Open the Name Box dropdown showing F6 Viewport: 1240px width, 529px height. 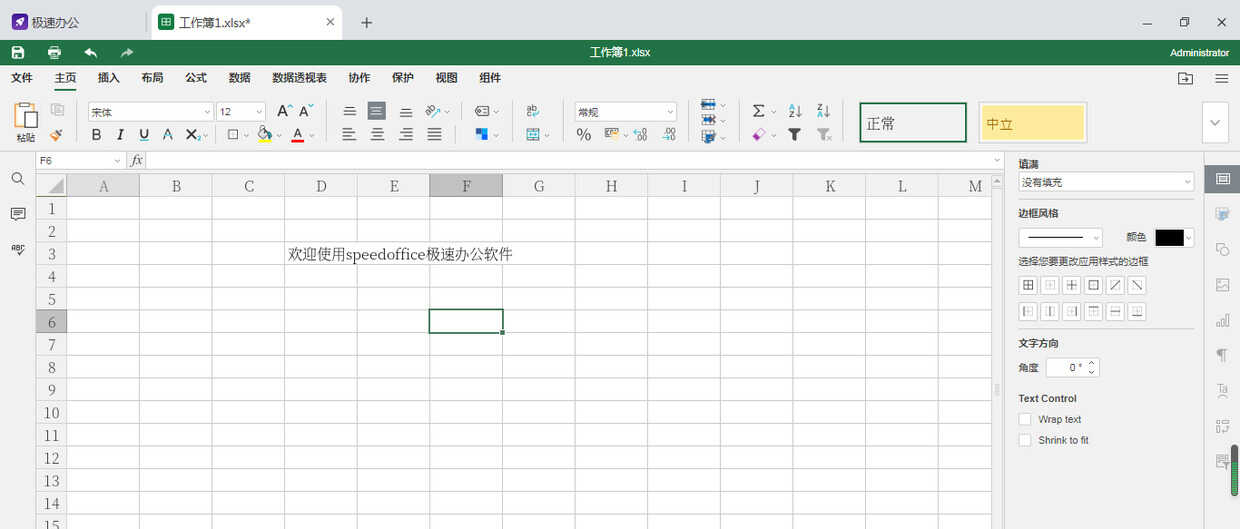coord(116,161)
